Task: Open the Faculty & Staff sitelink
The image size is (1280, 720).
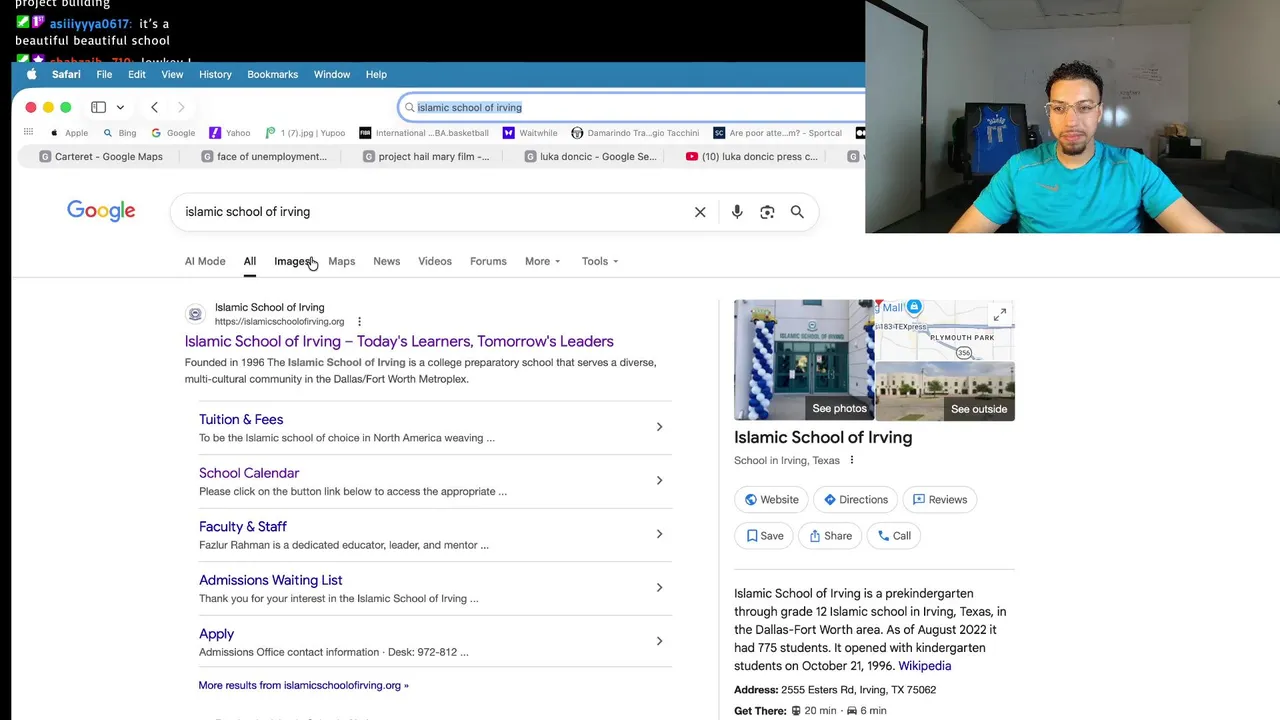Action: 243,526
